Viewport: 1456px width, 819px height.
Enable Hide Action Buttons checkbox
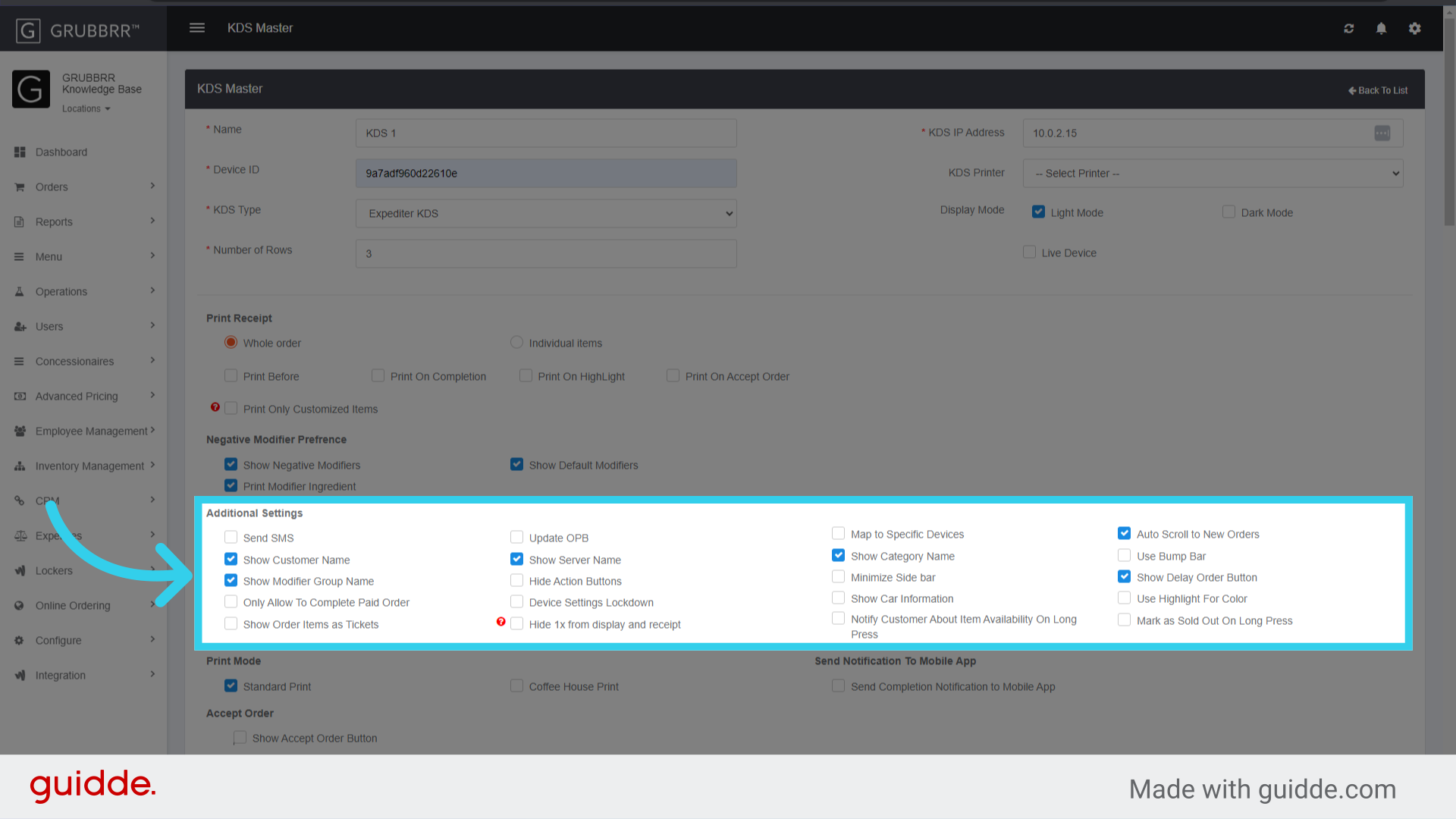point(517,580)
